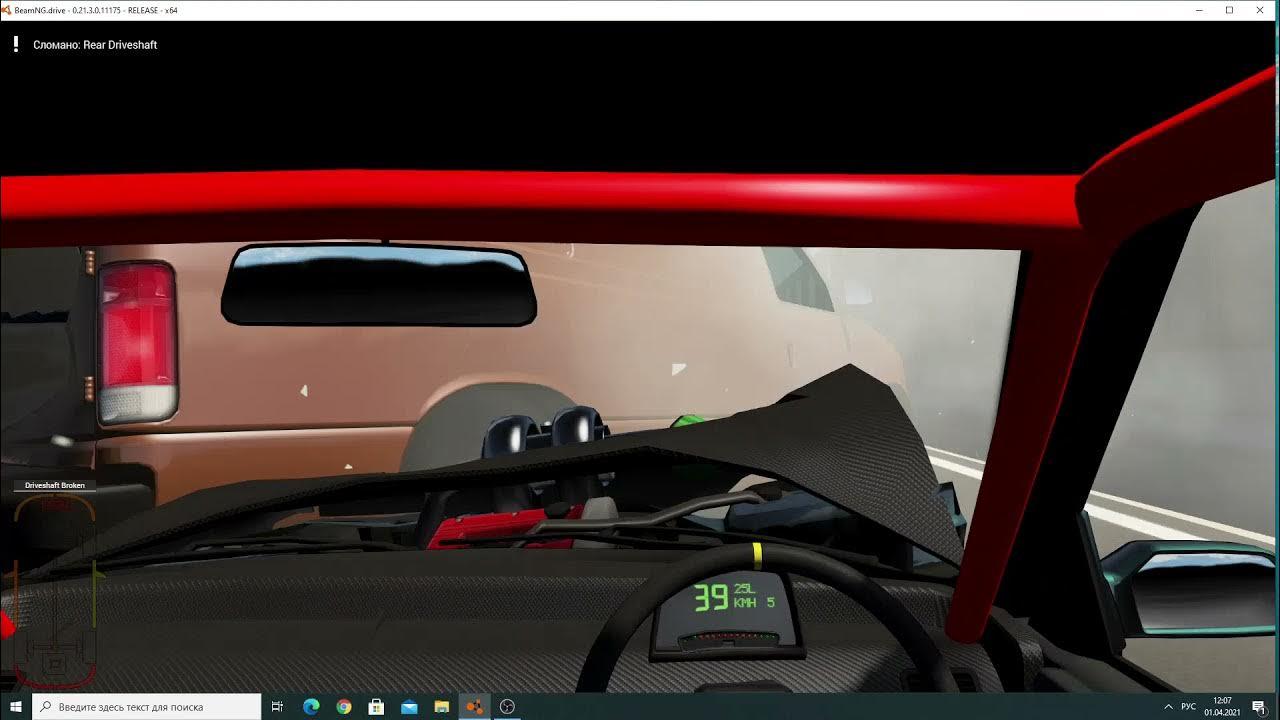Screen dimensions: 1280x720
Task: Launch Microsoft Edge from the taskbar
Action: (311, 707)
